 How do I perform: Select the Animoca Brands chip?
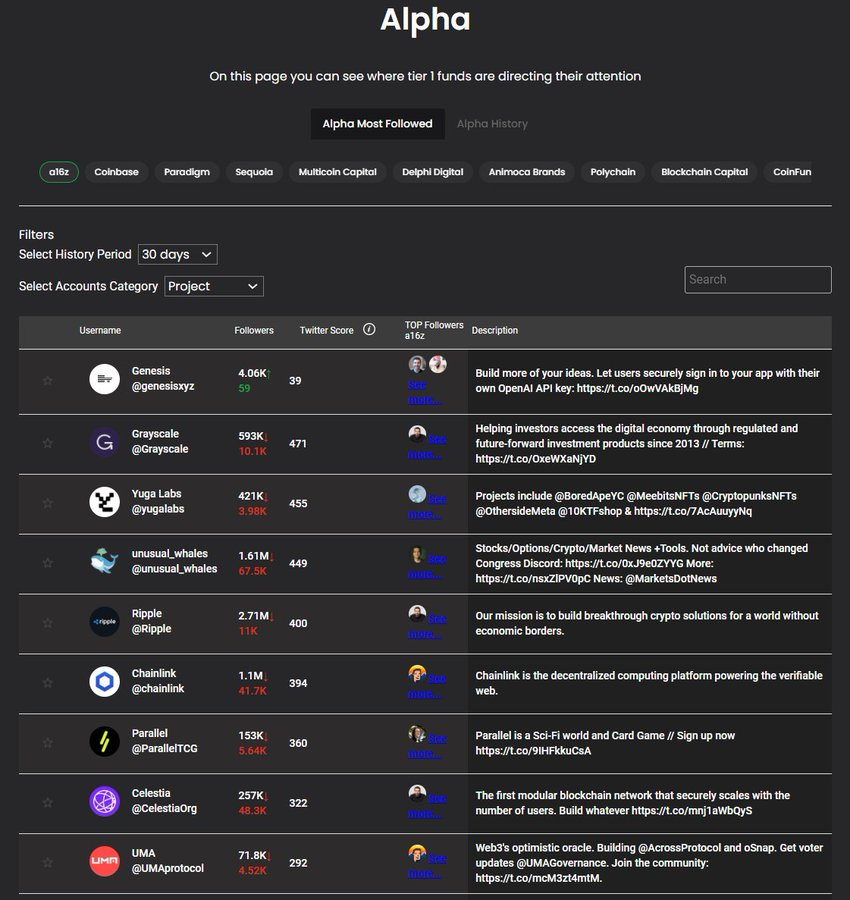[527, 172]
